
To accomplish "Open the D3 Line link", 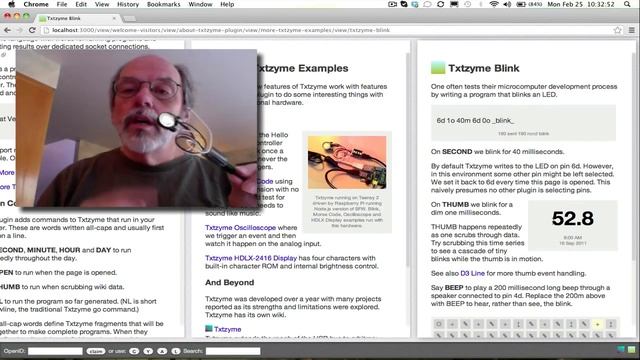I will click(x=472, y=273).
